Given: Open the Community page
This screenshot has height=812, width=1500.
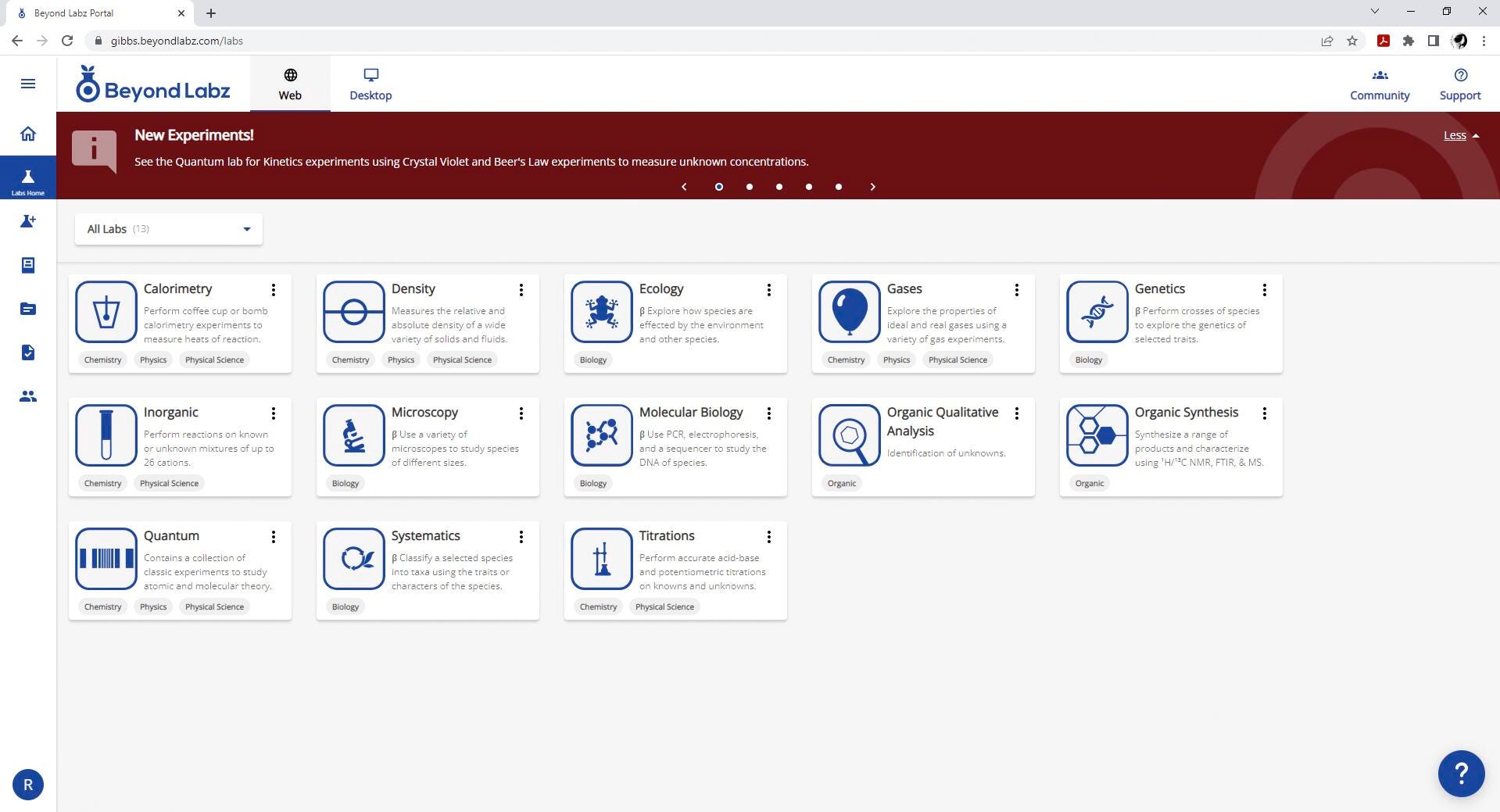Looking at the screenshot, I should pyautogui.click(x=1379, y=84).
